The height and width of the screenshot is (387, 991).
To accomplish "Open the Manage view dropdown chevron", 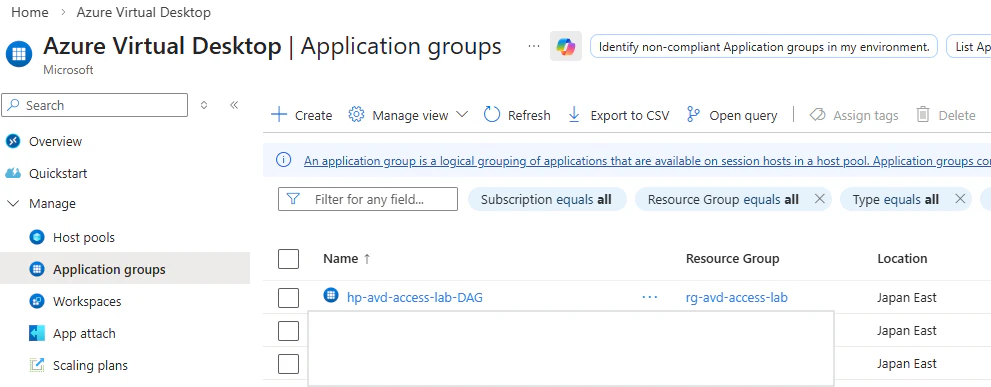I will pyautogui.click(x=462, y=114).
